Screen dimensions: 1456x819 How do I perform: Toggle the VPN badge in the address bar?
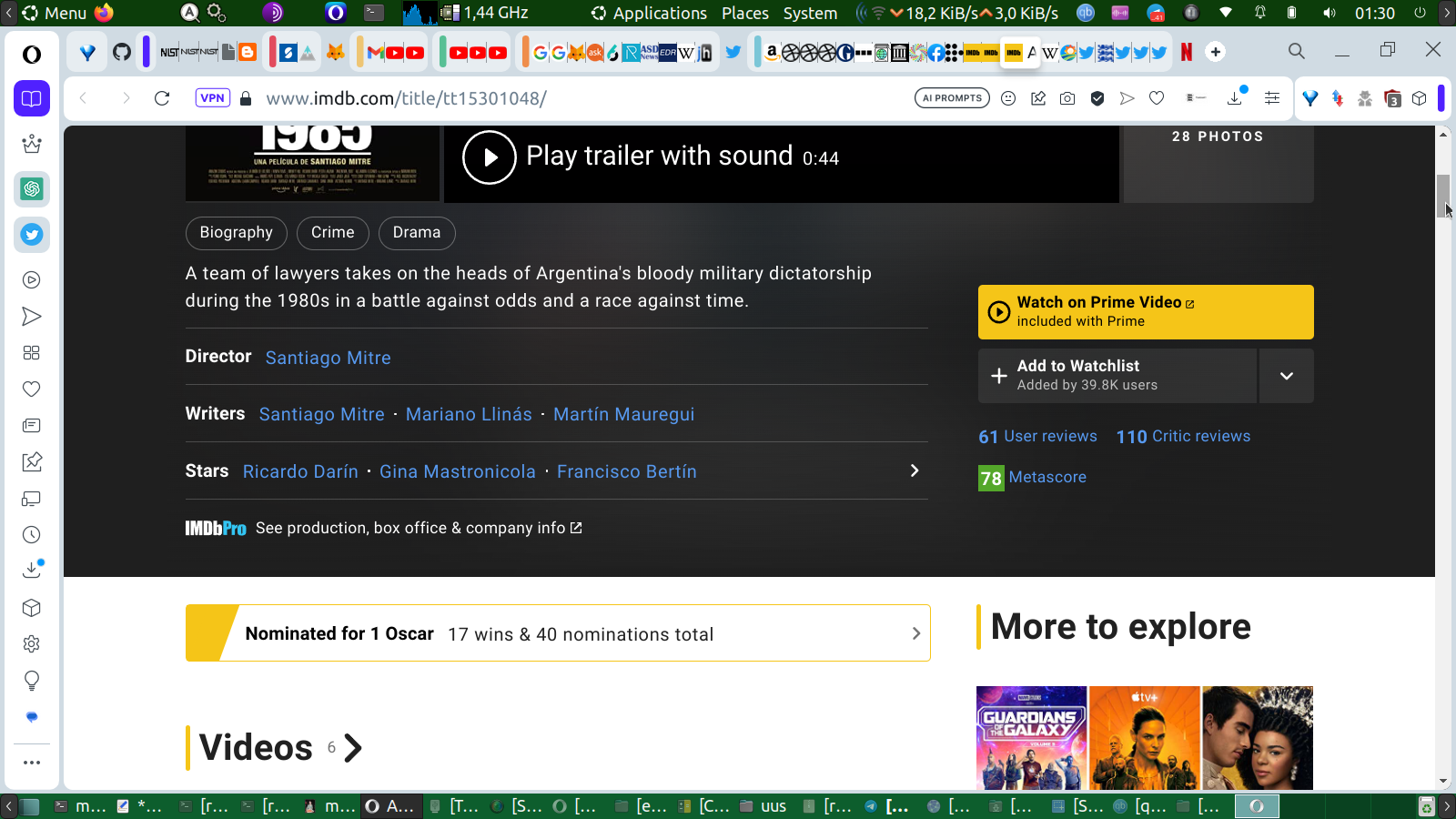212,98
